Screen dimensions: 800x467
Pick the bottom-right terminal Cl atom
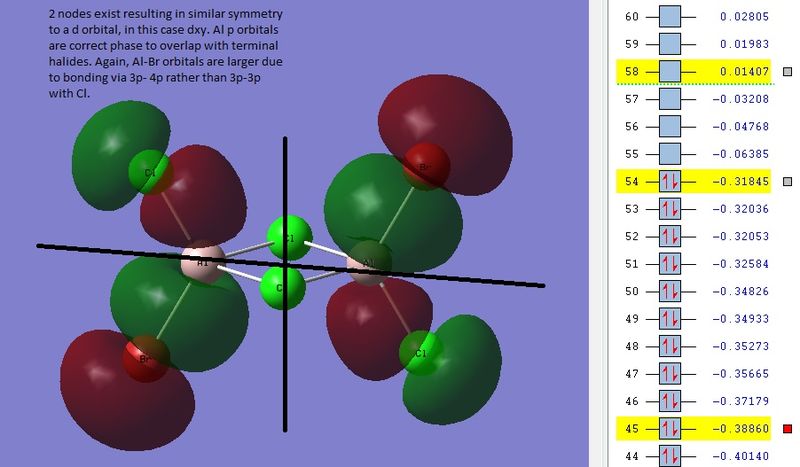421,353
